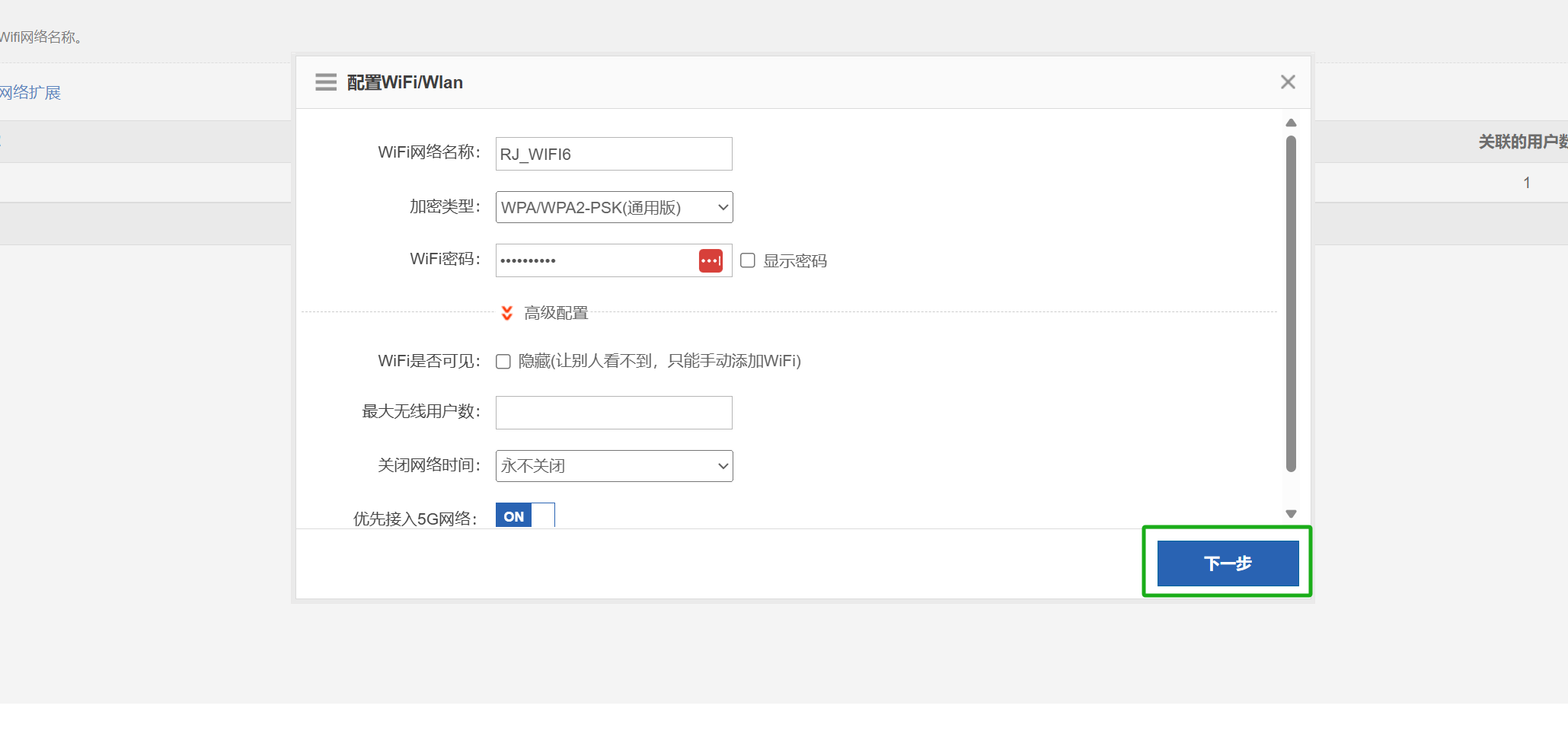Click the hamburger menu icon in dialog header
This screenshot has height=747, width=1568.
click(x=326, y=82)
